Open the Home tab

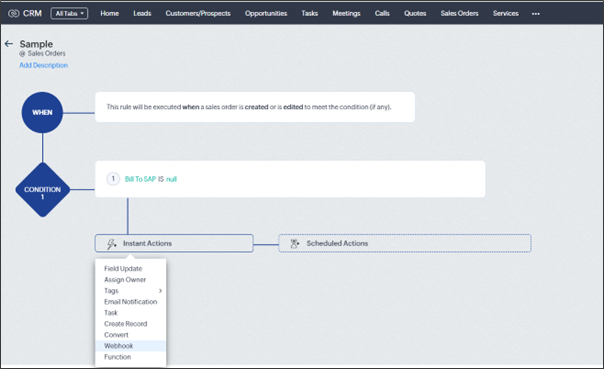tap(109, 13)
